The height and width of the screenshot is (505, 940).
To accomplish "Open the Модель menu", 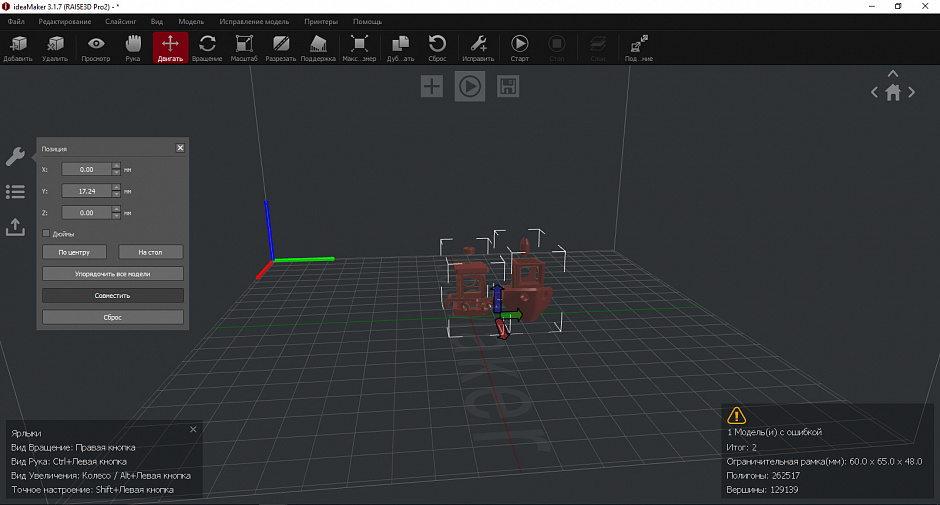I will (191, 22).
